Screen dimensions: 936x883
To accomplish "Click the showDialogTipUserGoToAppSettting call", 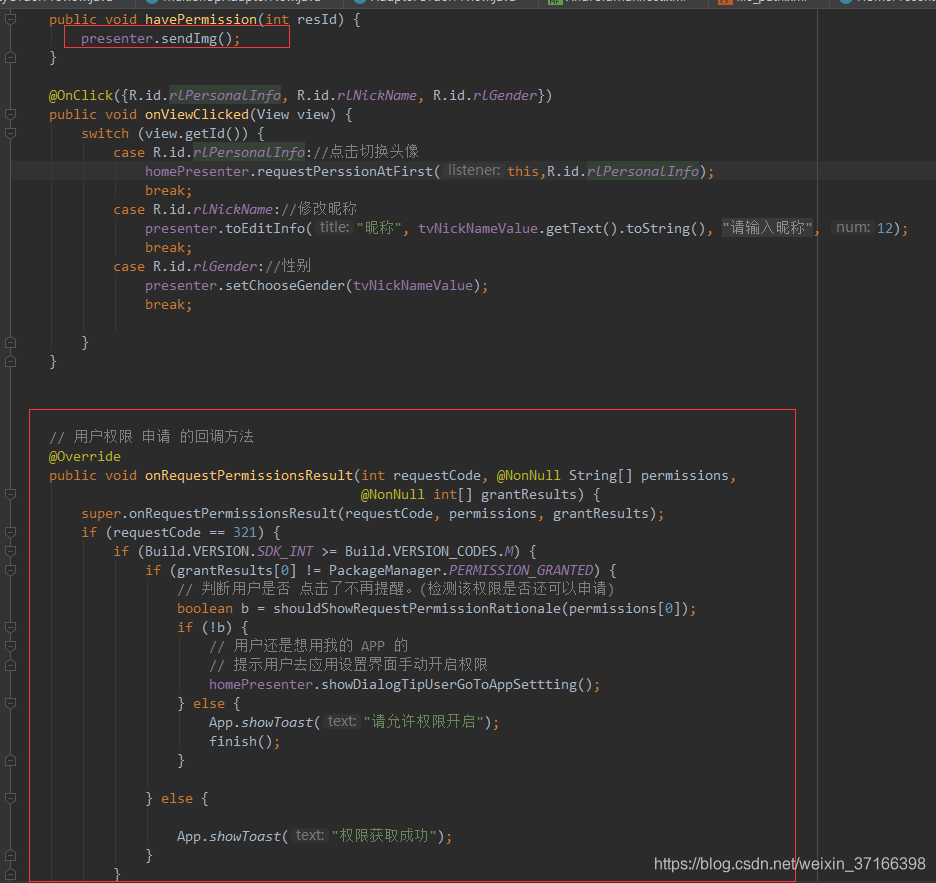I will 449,685.
